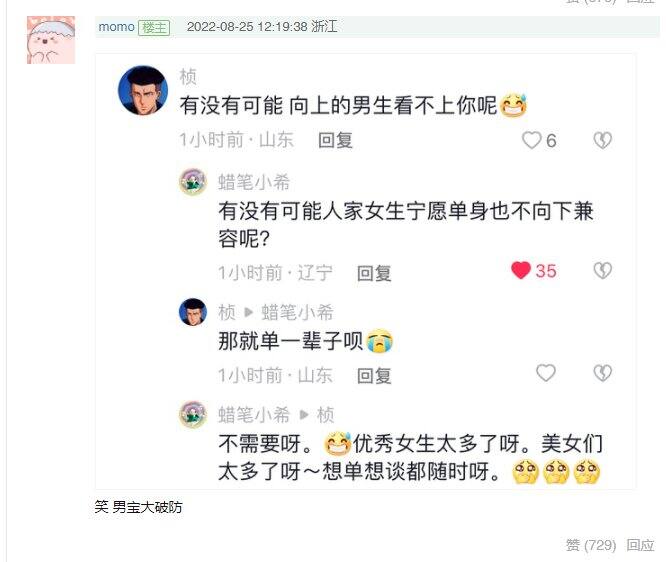Reply to 蜡笔小希's comment from 辽宁
This screenshot has height=562, width=666.
click(374, 273)
